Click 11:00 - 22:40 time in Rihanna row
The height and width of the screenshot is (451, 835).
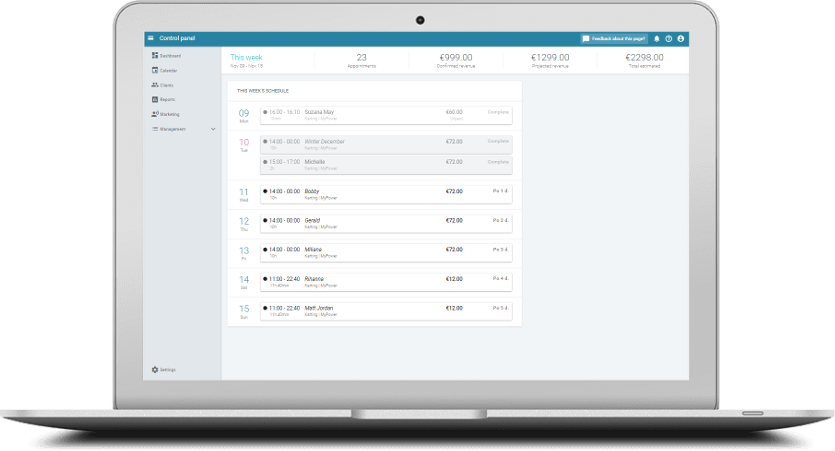click(284, 279)
